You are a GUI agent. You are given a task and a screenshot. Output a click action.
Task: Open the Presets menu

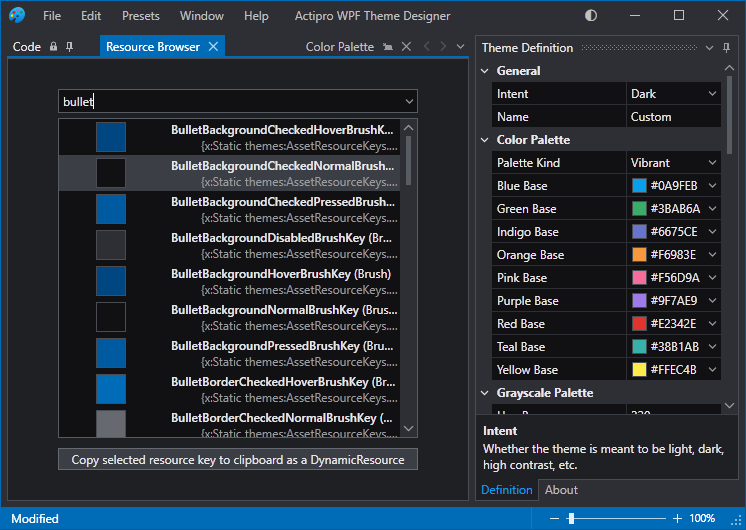pos(140,16)
